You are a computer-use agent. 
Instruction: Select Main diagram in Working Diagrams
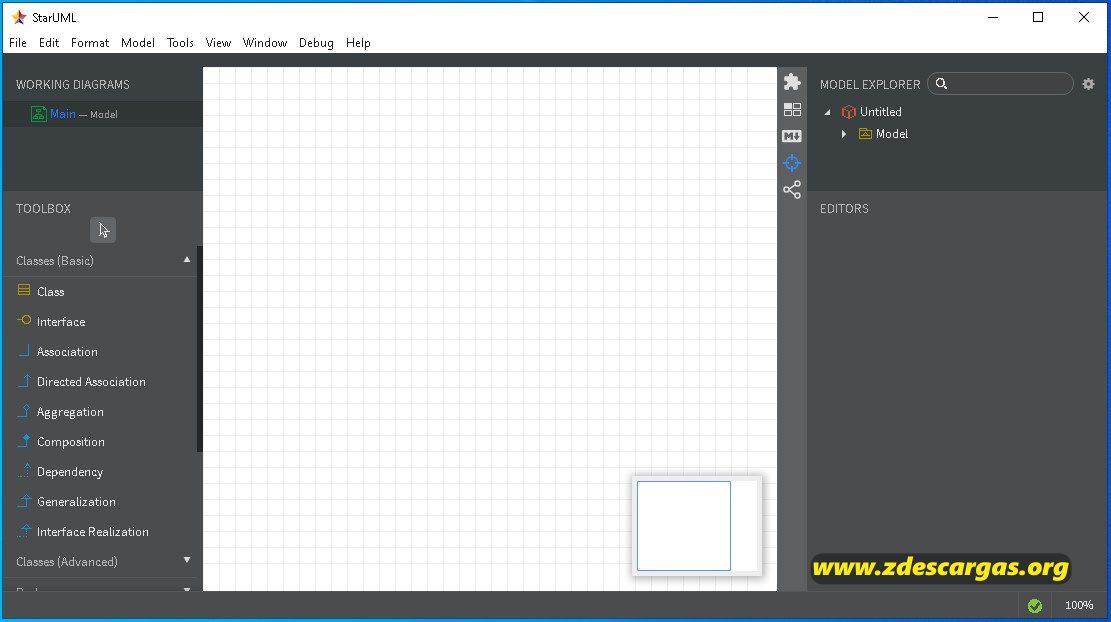(x=103, y=114)
